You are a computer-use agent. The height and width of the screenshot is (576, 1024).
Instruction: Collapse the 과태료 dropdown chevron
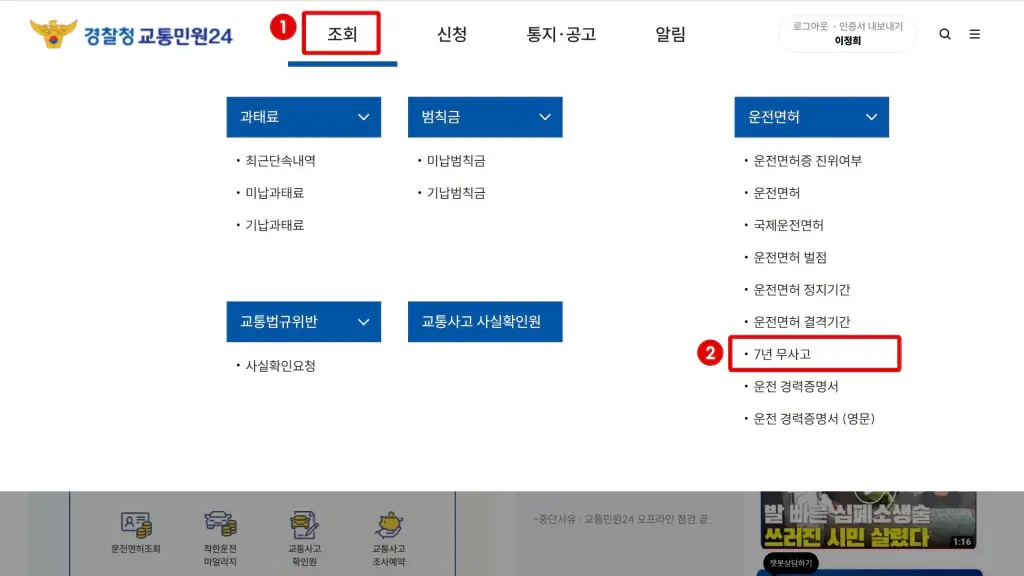point(363,117)
